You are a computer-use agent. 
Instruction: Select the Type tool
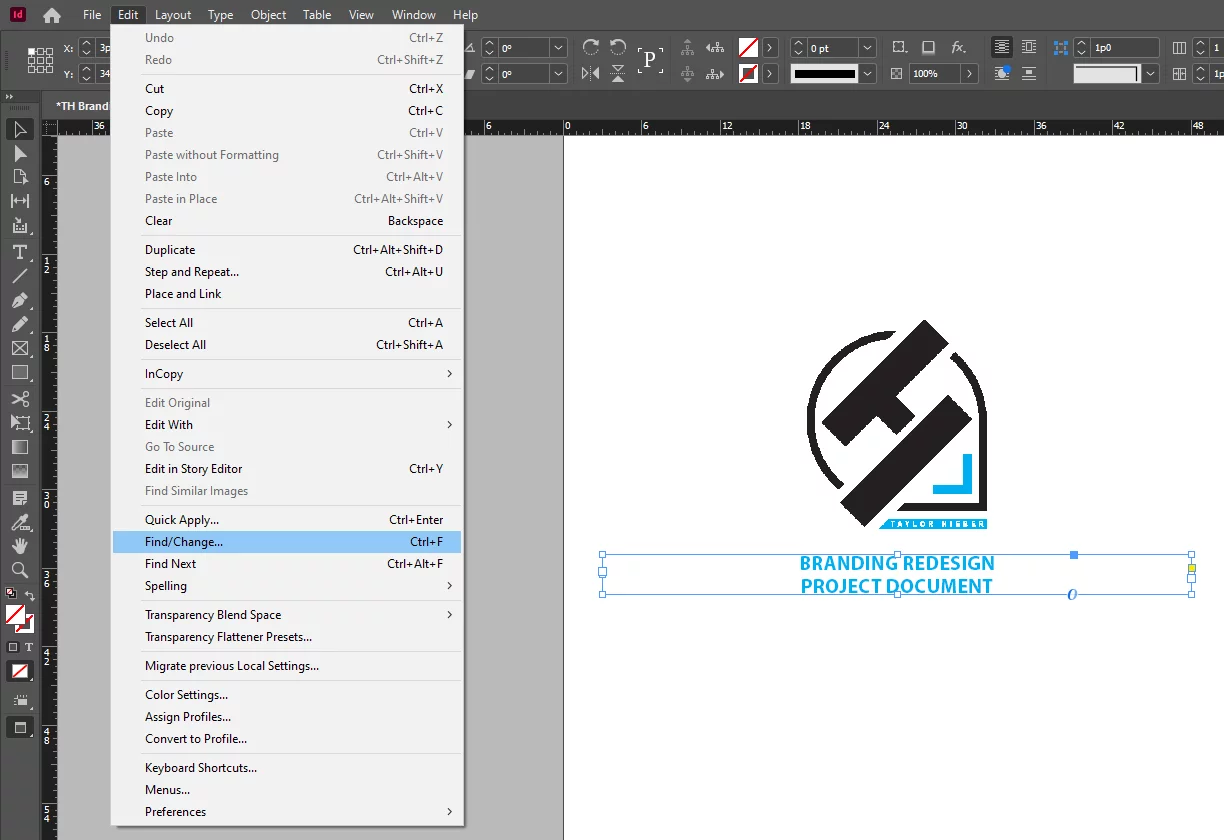[x=19, y=252]
